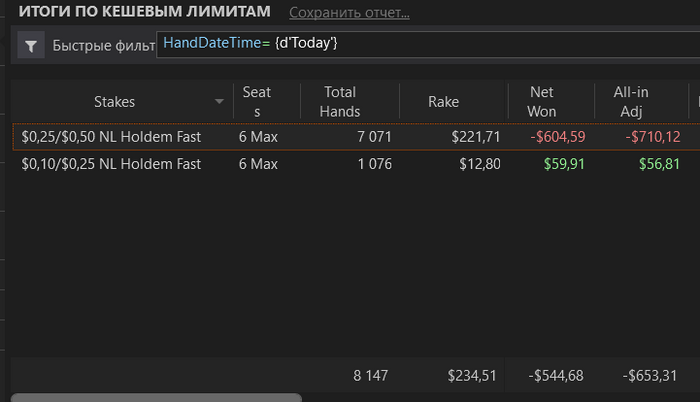This screenshot has width=700, height=402.
Task: Click into the HandDateTime filter input field
Action: pos(428,44)
